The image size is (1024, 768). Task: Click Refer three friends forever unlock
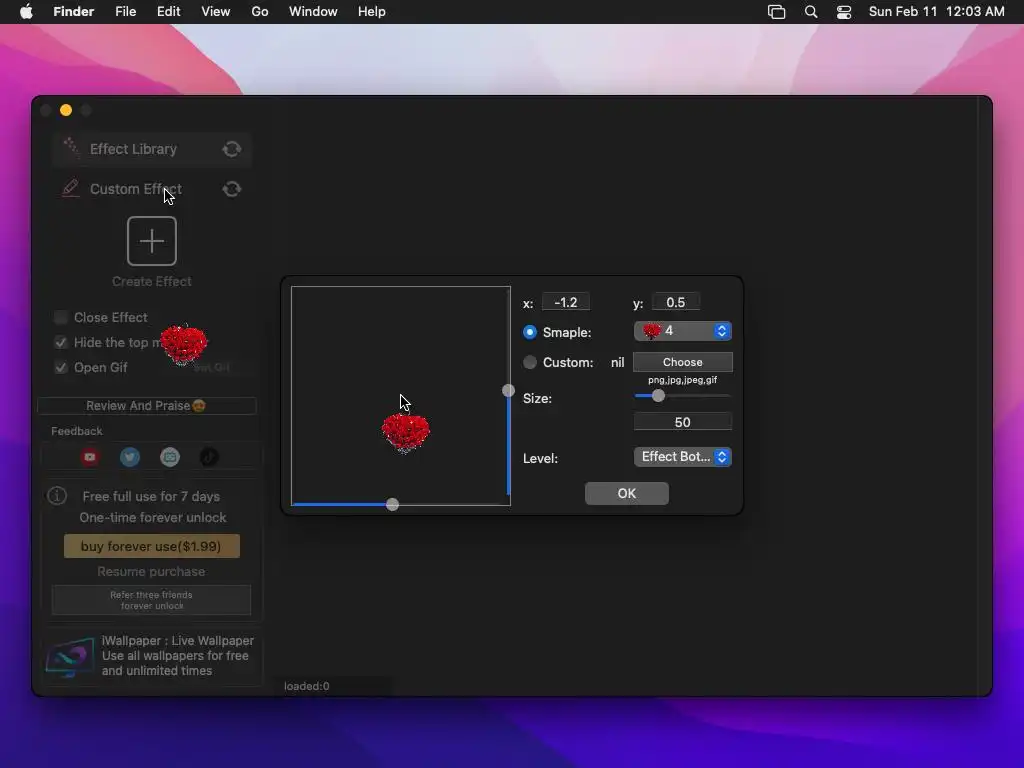coord(152,600)
